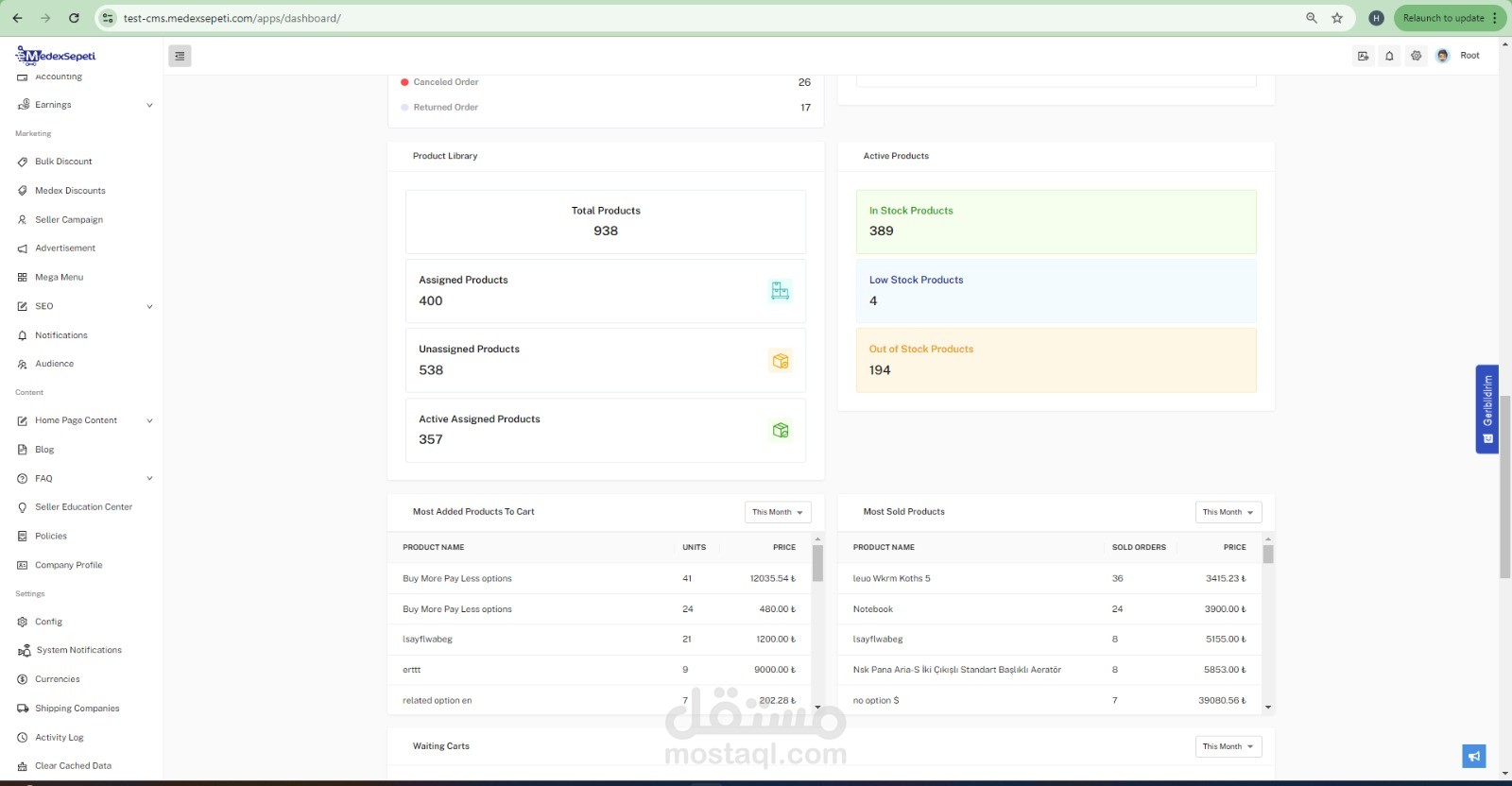The width and height of the screenshot is (1512, 786).
Task: Go to Shipping Companies settings
Action: (x=77, y=709)
